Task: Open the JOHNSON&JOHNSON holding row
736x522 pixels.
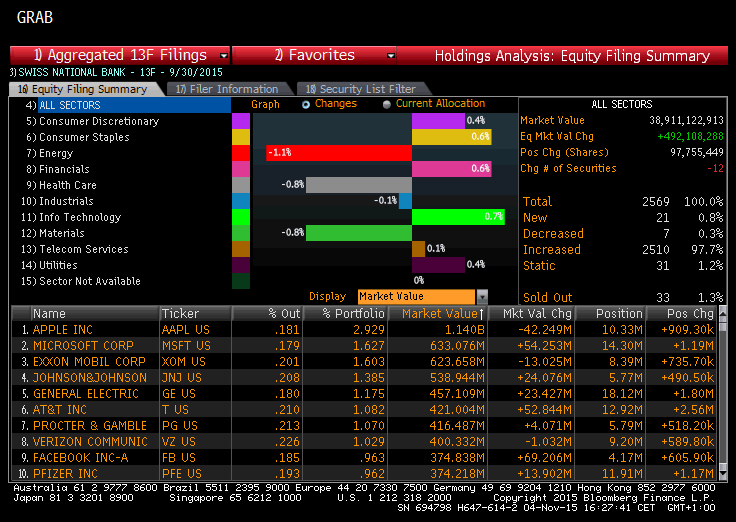Action: click(x=364, y=377)
